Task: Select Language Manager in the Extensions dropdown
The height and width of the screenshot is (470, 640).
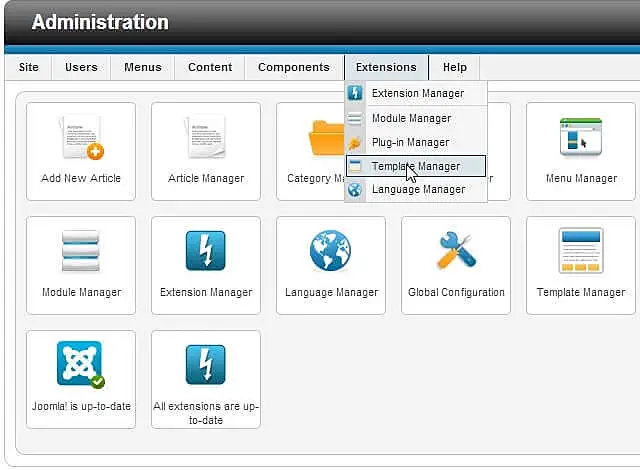Action: point(418,189)
